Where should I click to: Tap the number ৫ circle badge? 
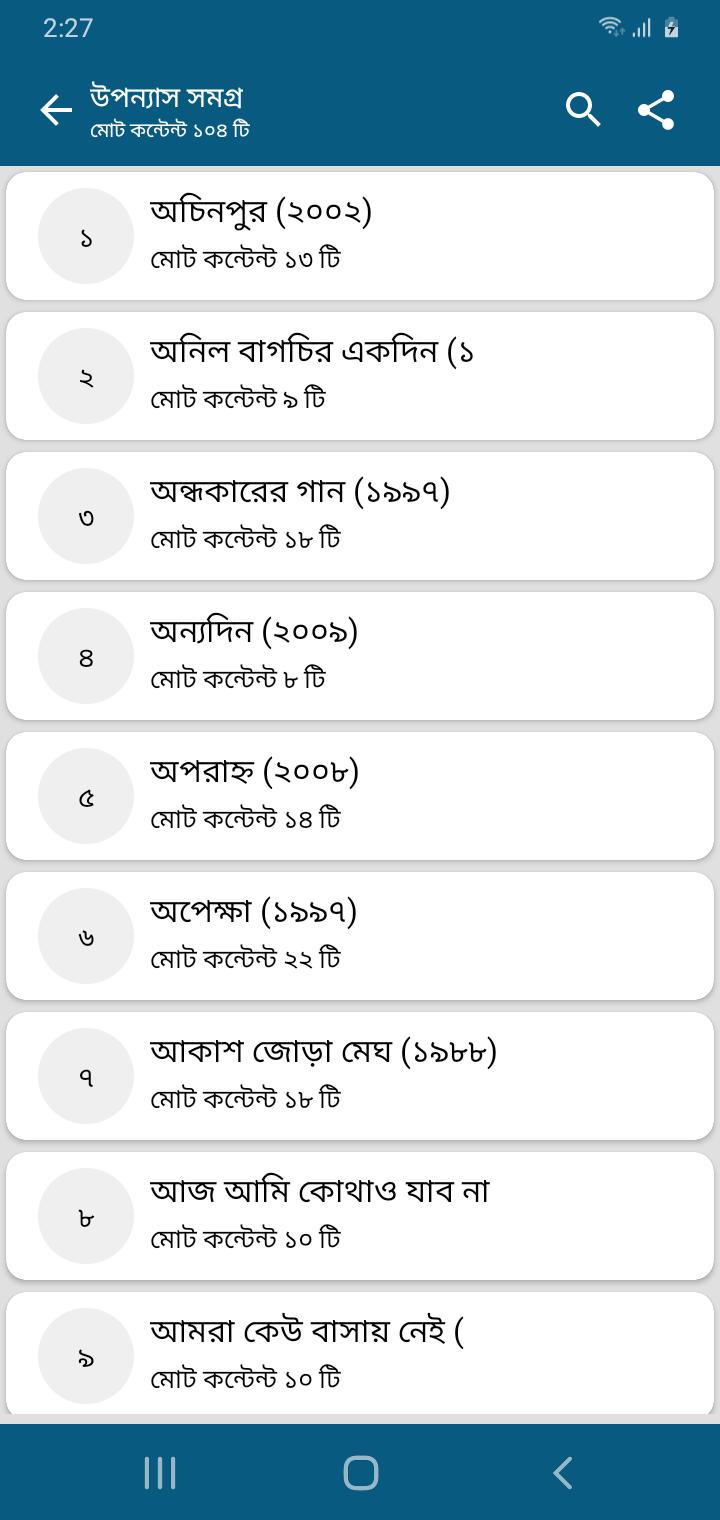86,796
